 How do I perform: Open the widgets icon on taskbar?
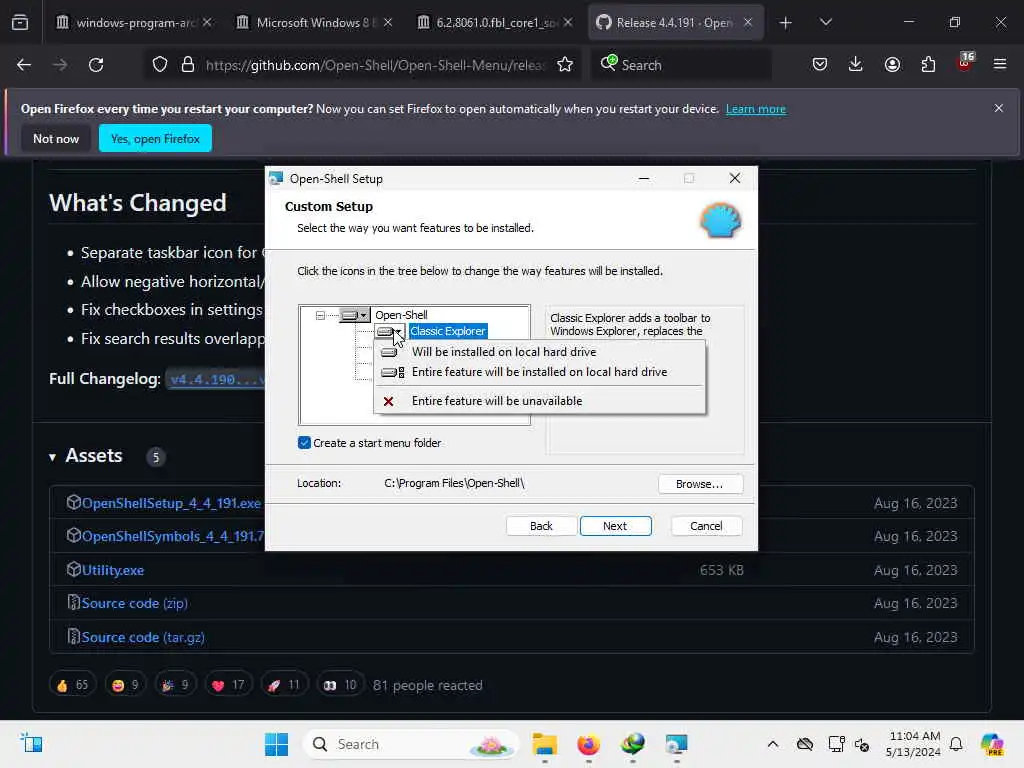(x=31, y=743)
